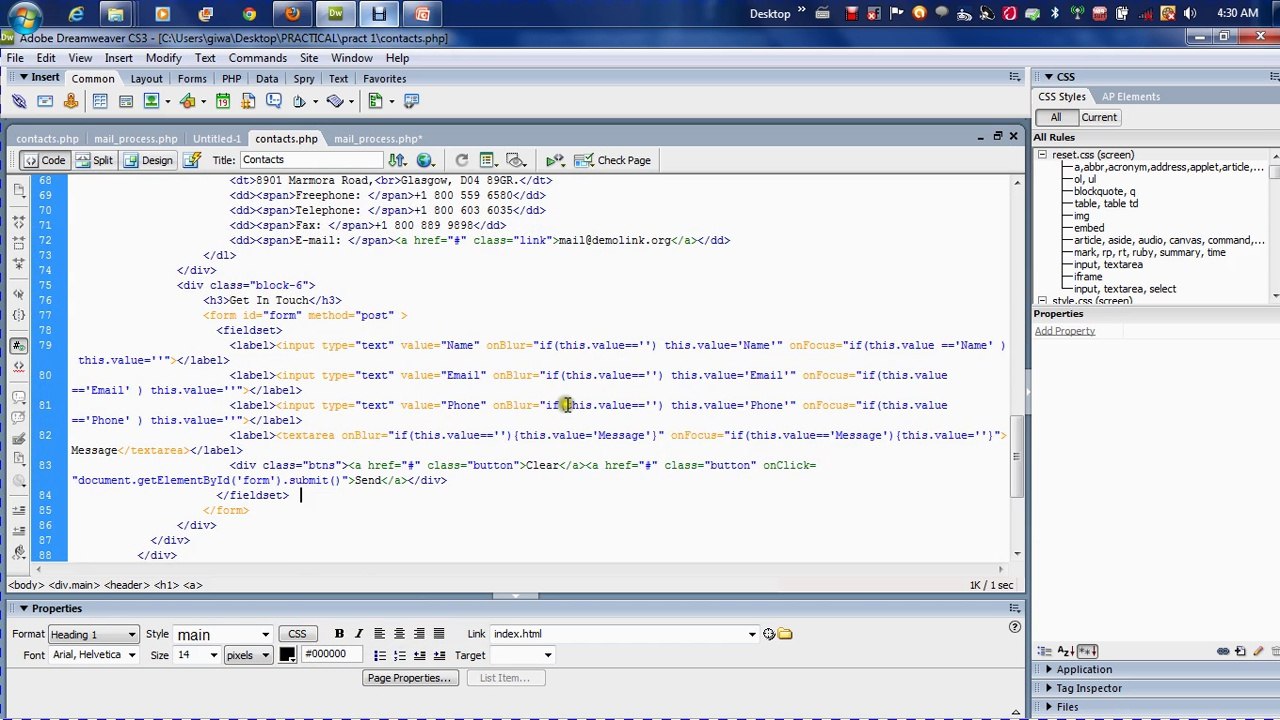Show All CSS rules
The height and width of the screenshot is (720, 1280).
[x=1055, y=117]
